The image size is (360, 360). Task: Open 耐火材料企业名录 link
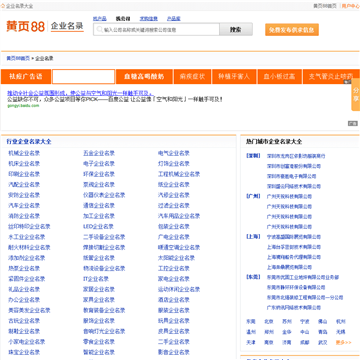[29, 247]
